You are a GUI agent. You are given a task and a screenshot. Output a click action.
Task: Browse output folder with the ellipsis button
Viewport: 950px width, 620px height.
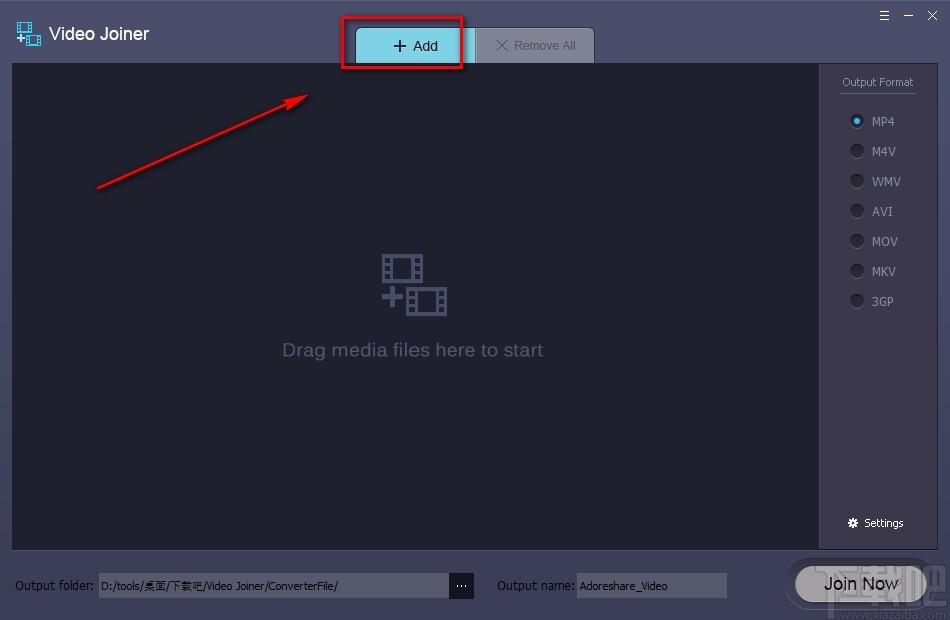pos(461,585)
